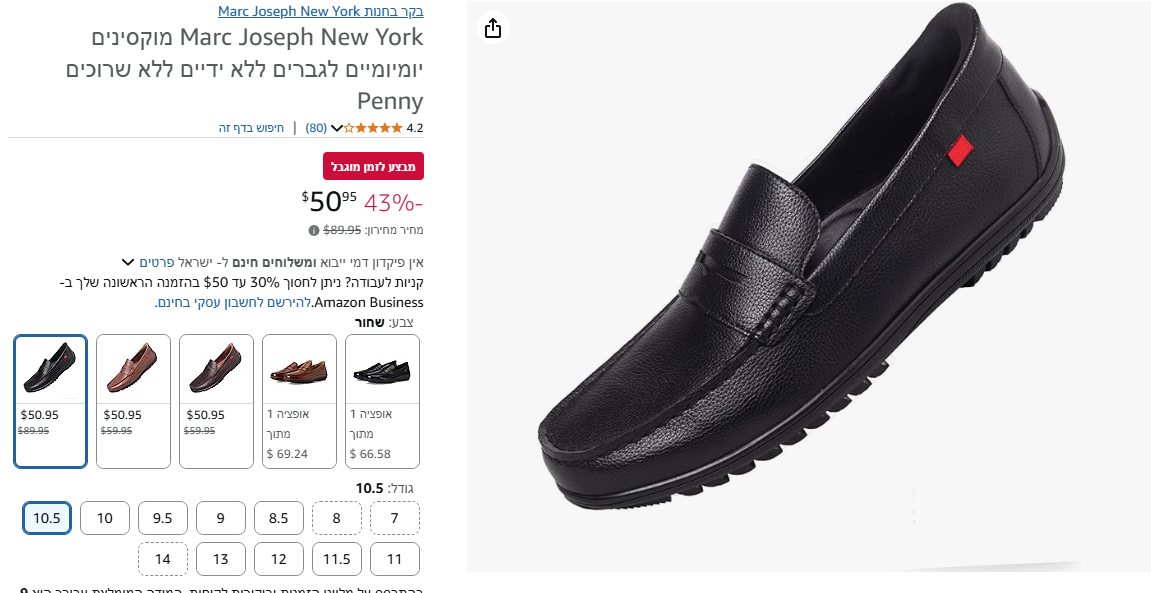This screenshot has height=593, width=1151.
Task: Choose shoe size 8.5
Action: pos(279,518)
